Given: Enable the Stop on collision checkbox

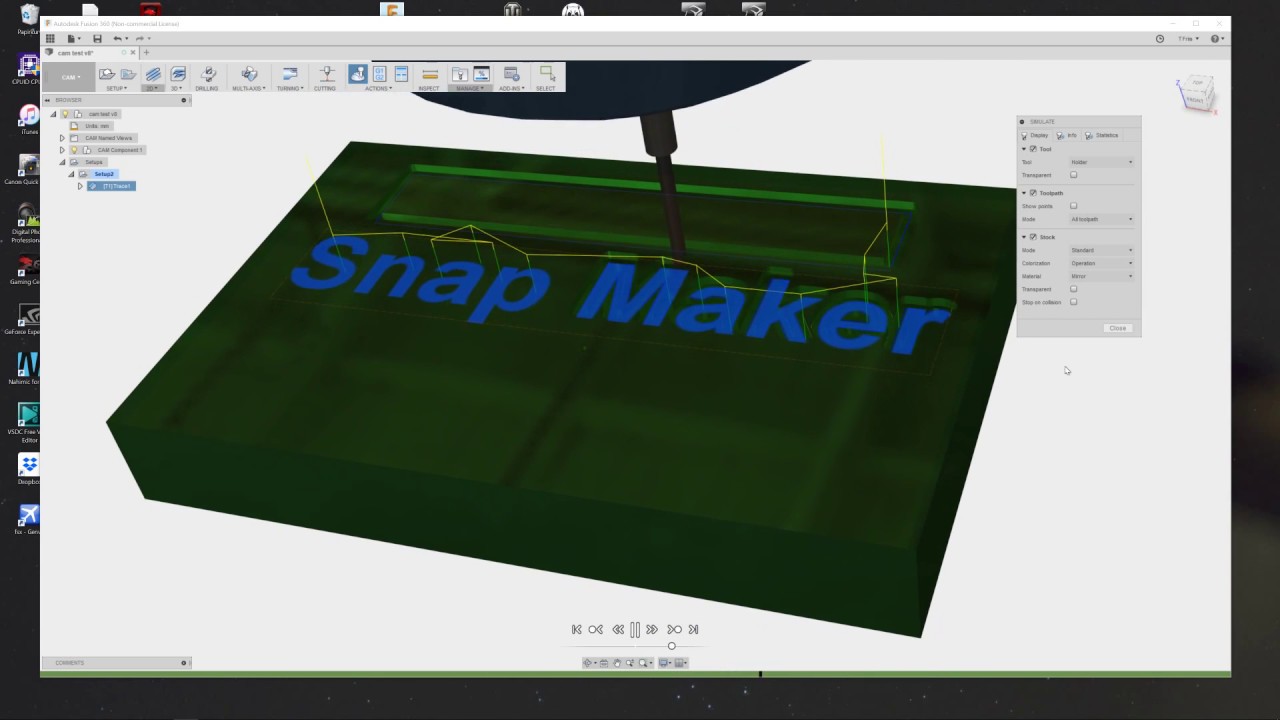Looking at the screenshot, I should click(x=1073, y=302).
